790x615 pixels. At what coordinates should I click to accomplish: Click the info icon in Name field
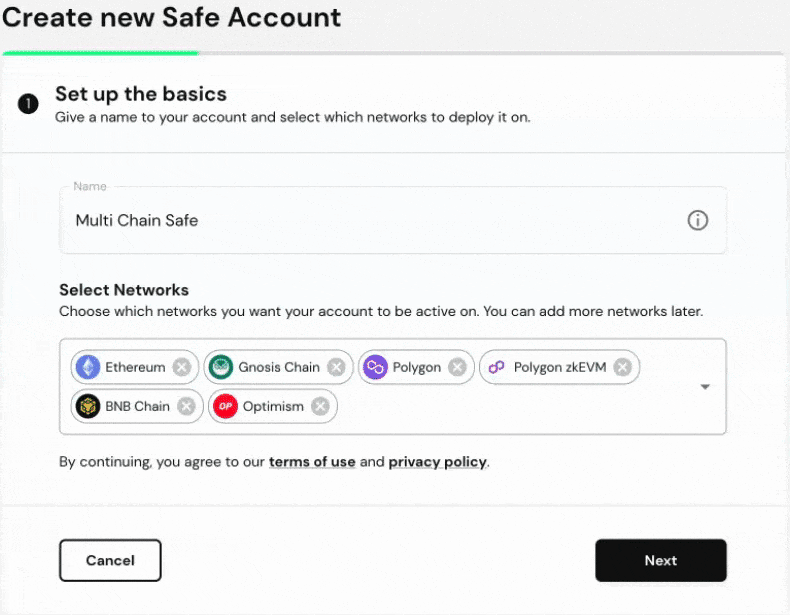pos(698,220)
